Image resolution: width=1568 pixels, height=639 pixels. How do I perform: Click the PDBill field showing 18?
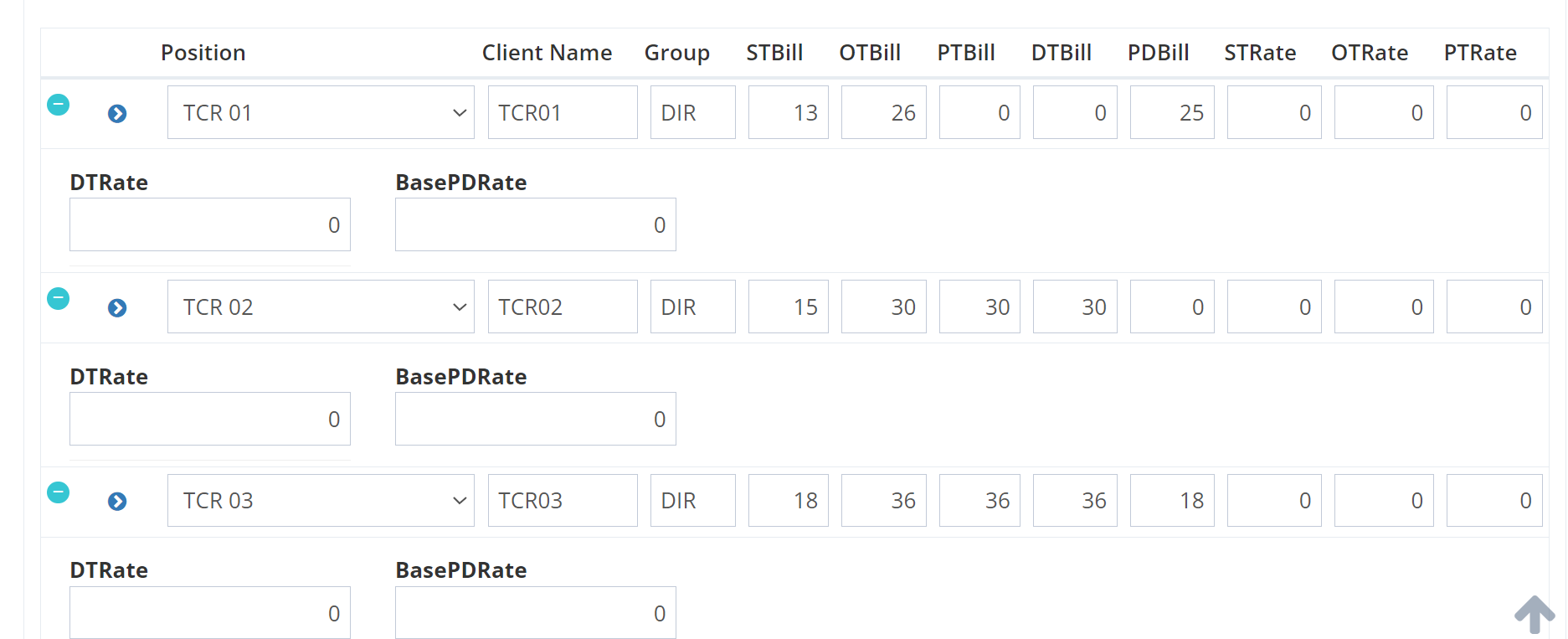(1171, 501)
